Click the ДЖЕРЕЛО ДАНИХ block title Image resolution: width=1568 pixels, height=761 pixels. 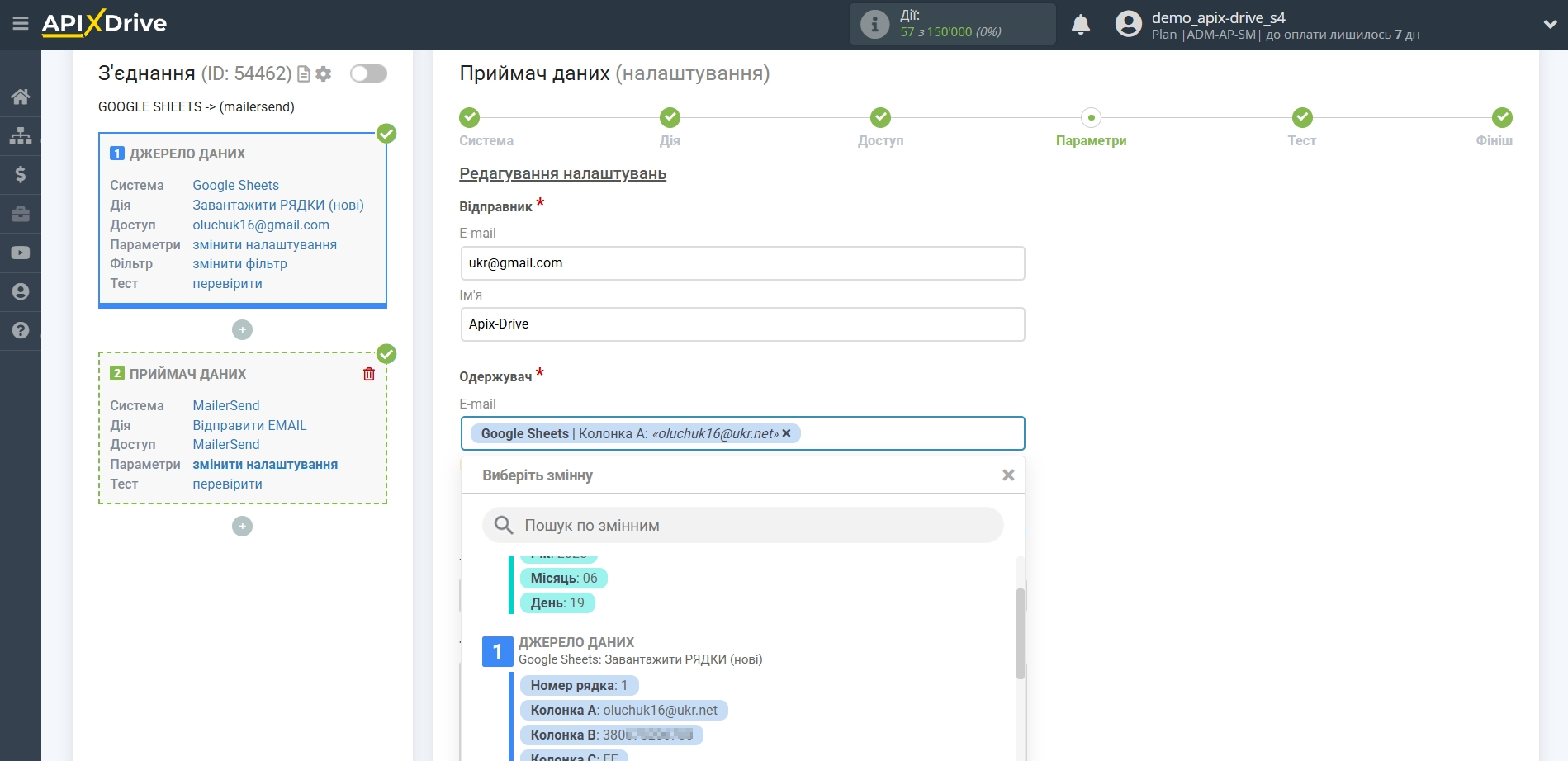(x=187, y=154)
